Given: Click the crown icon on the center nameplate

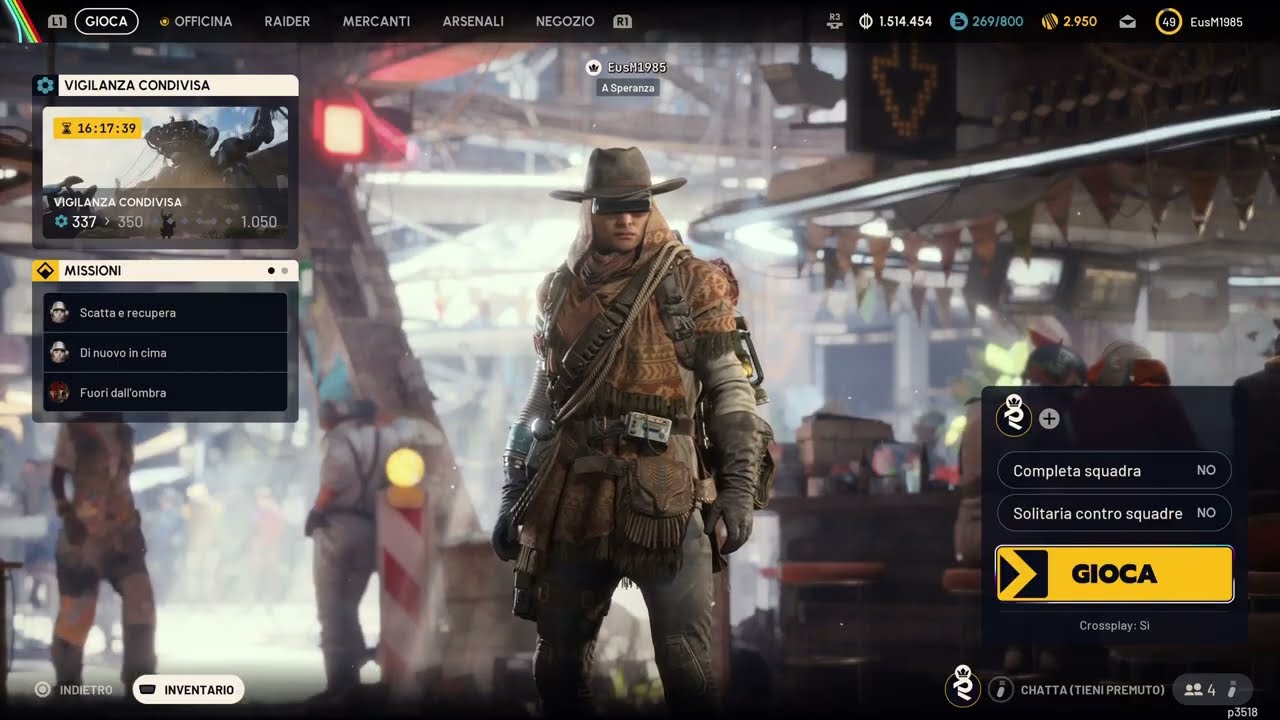Looking at the screenshot, I should click(x=594, y=67).
